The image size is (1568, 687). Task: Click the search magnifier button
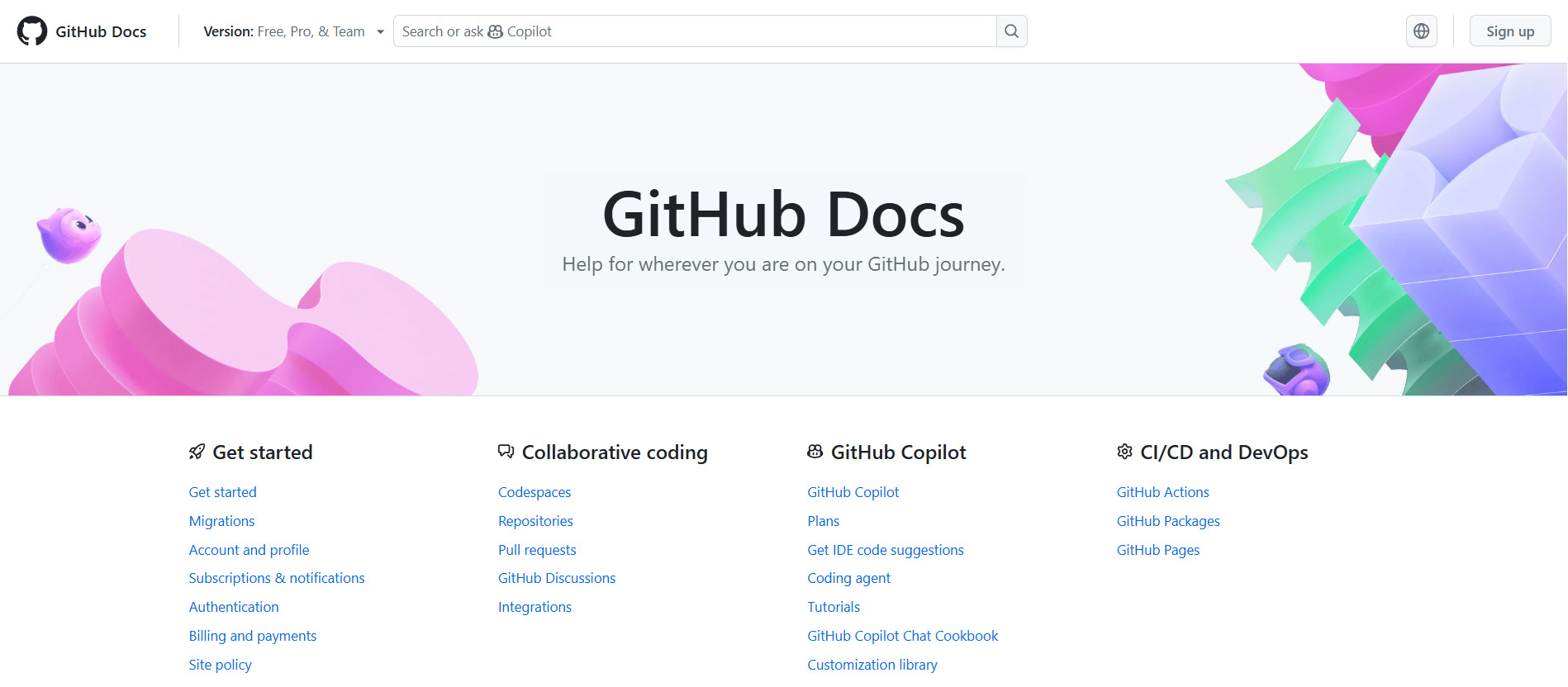point(1011,31)
